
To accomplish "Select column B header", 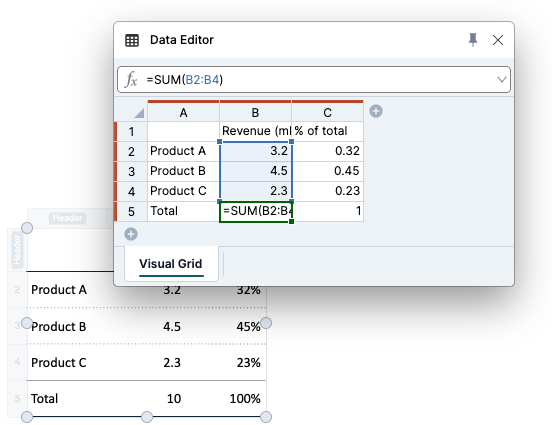I will click(x=255, y=113).
